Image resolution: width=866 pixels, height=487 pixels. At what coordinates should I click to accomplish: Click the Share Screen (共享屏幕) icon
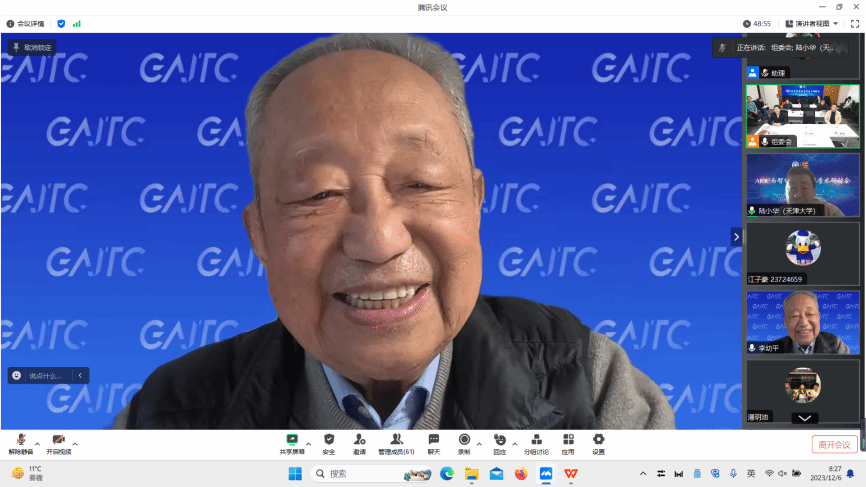coord(292,440)
